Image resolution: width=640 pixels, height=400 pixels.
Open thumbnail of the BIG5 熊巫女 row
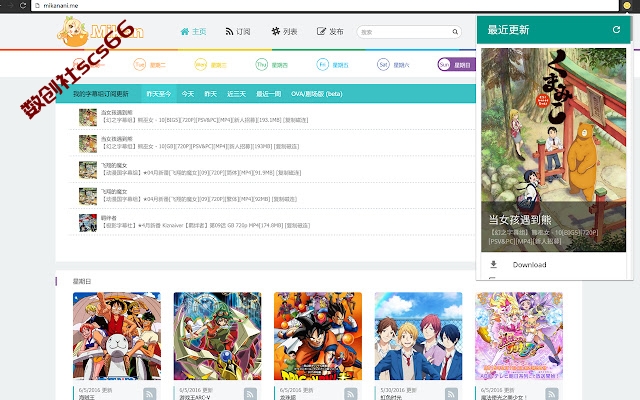pyautogui.click(x=88, y=117)
